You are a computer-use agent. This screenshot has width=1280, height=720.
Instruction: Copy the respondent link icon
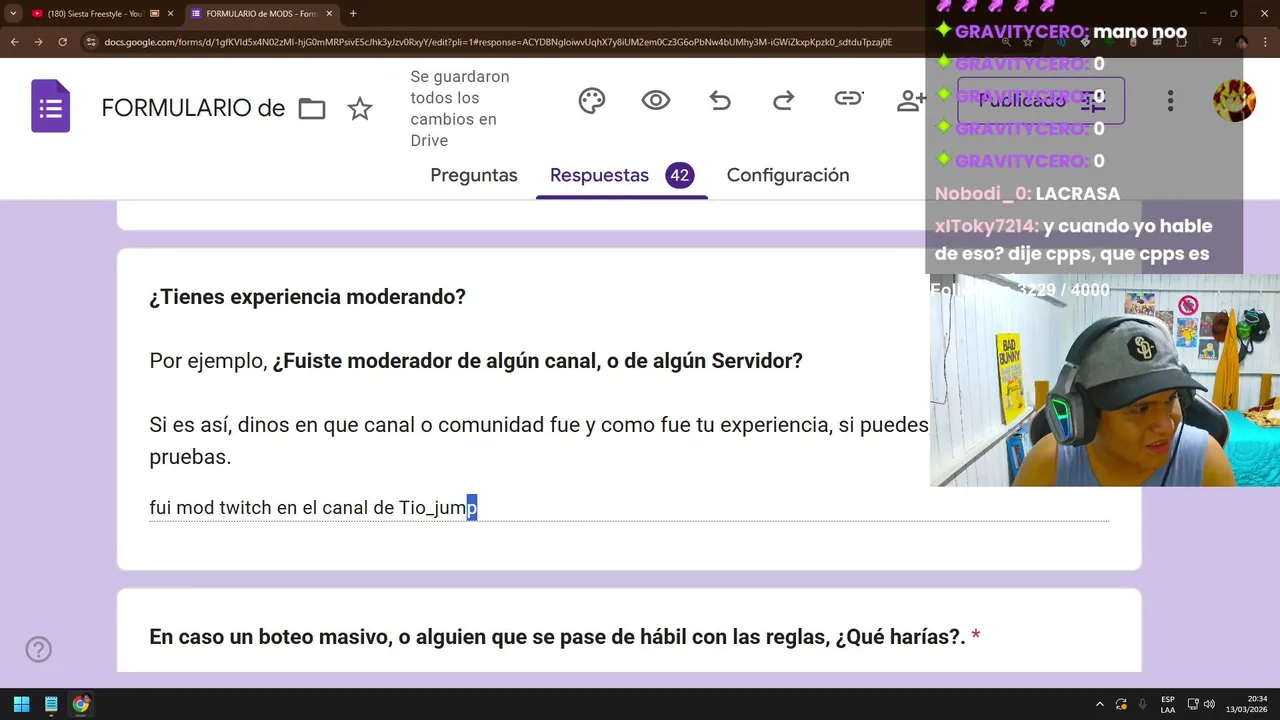(x=848, y=98)
